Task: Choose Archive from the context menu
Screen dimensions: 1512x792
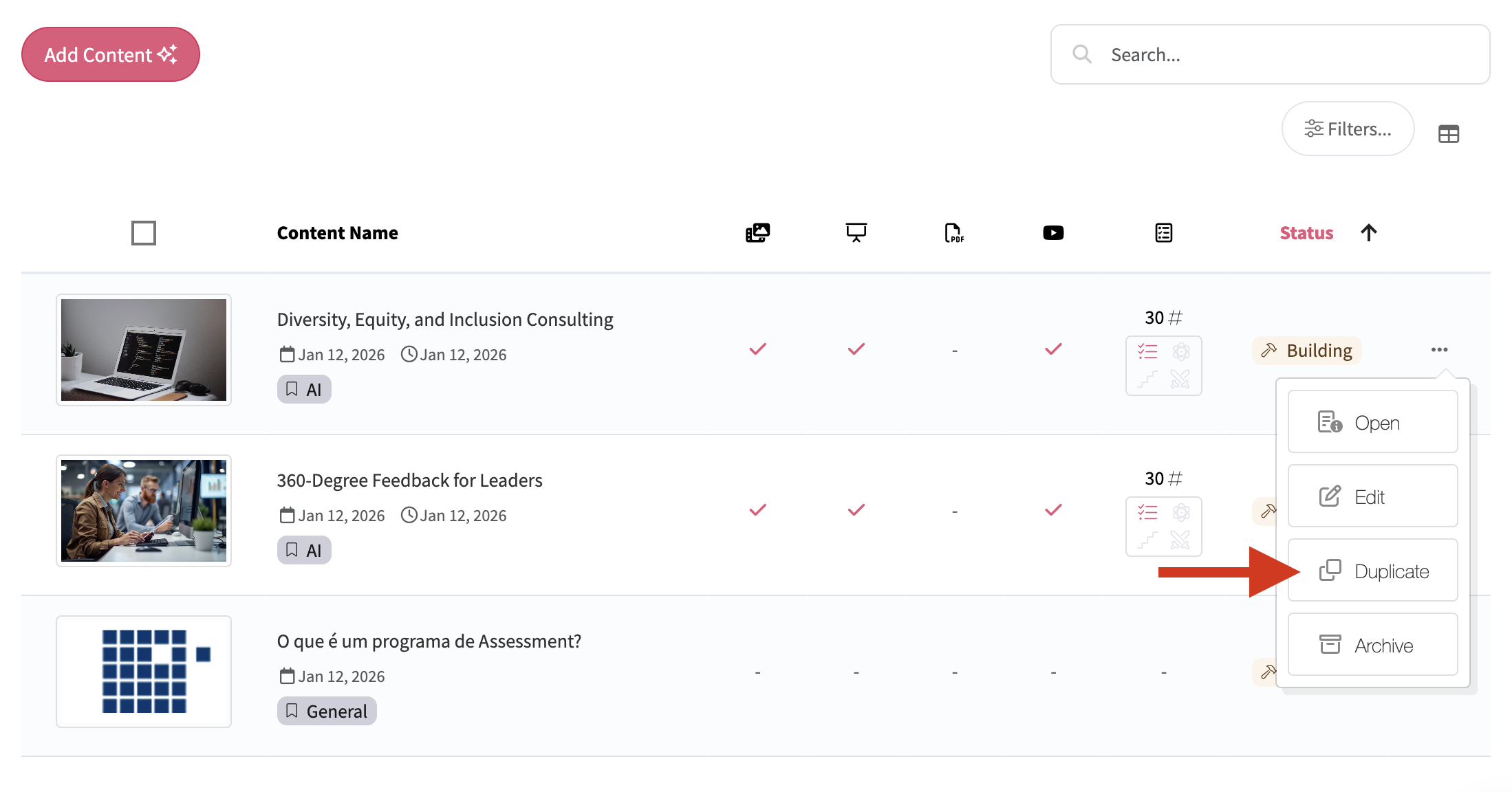Action: tap(1372, 645)
